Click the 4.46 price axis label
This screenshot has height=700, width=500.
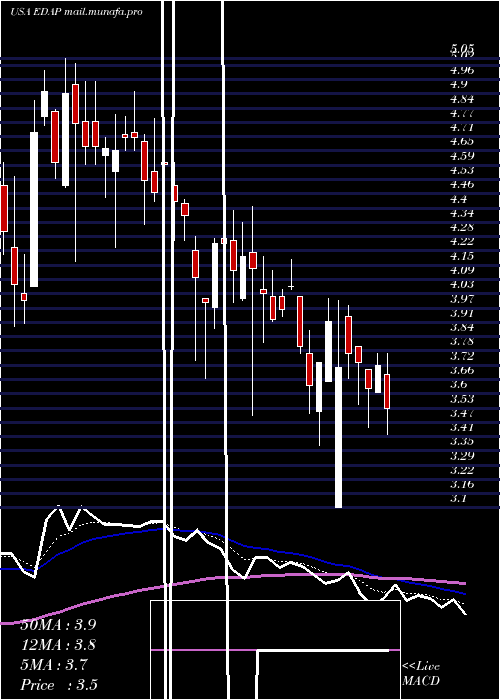click(x=462, y=184)
